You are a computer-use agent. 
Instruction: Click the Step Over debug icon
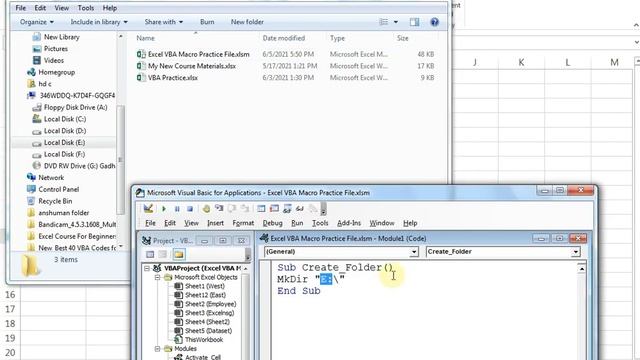click(x=232, y=209)
